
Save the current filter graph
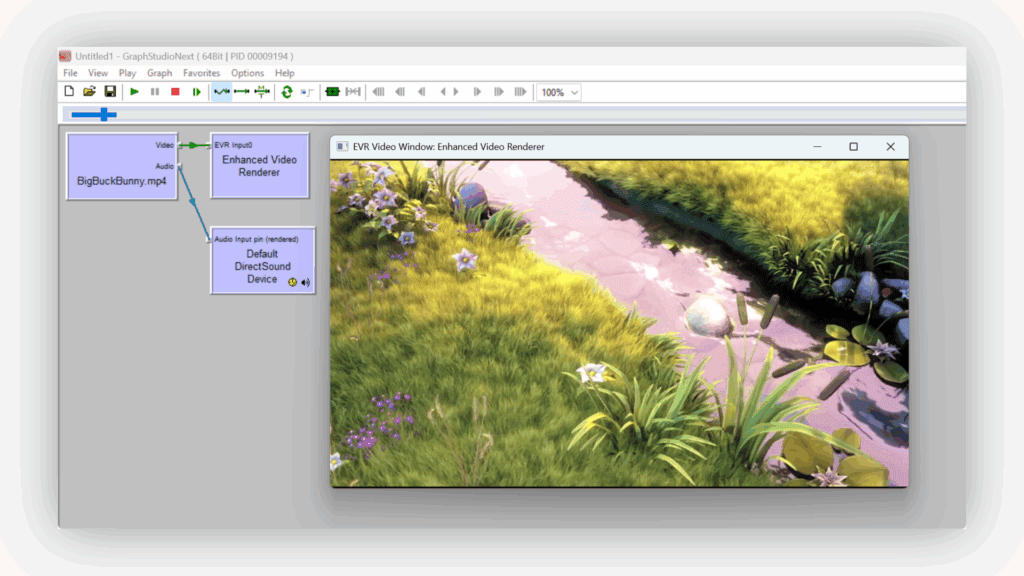pos(111,91)
